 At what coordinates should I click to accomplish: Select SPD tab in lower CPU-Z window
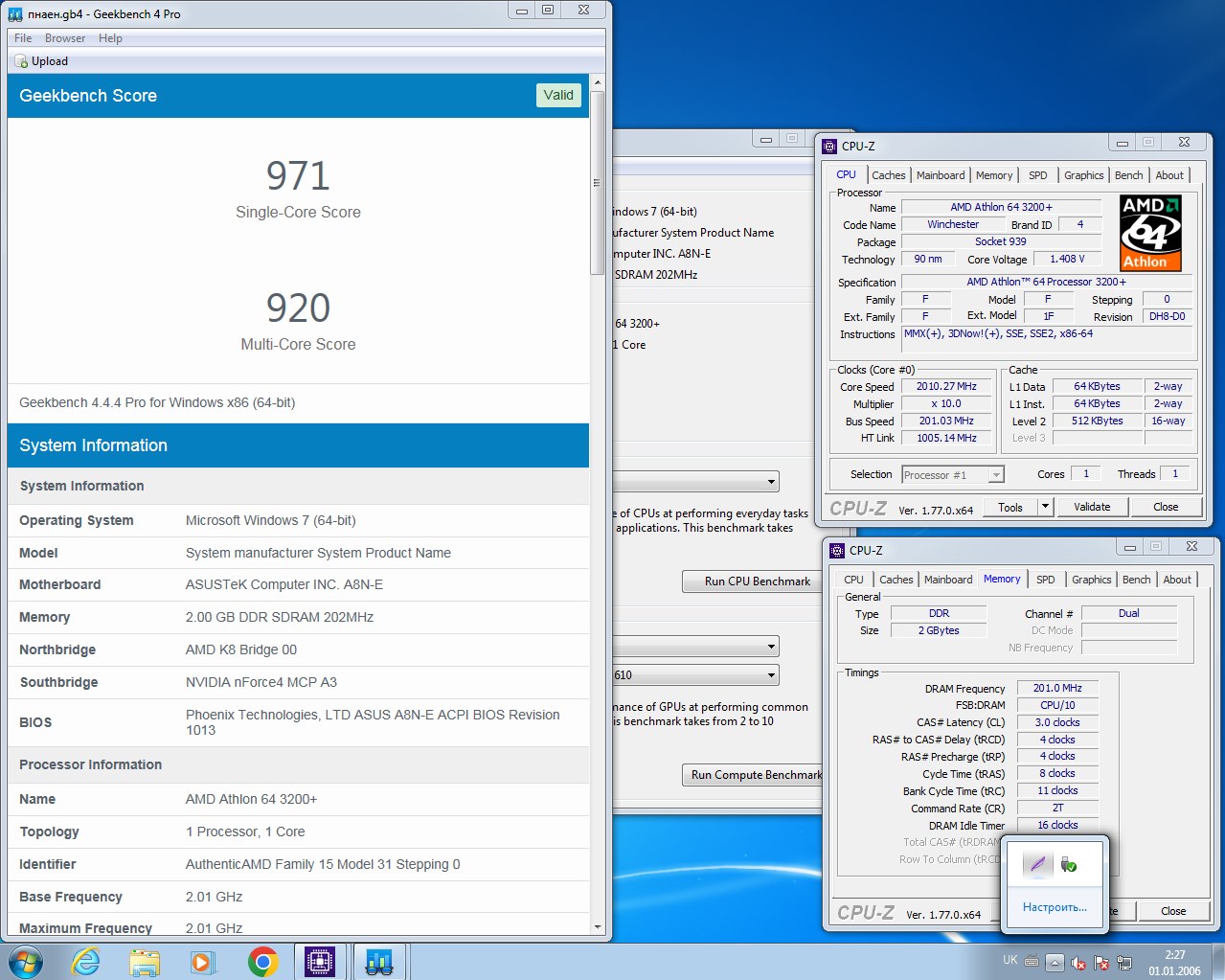click(1046, 580)
